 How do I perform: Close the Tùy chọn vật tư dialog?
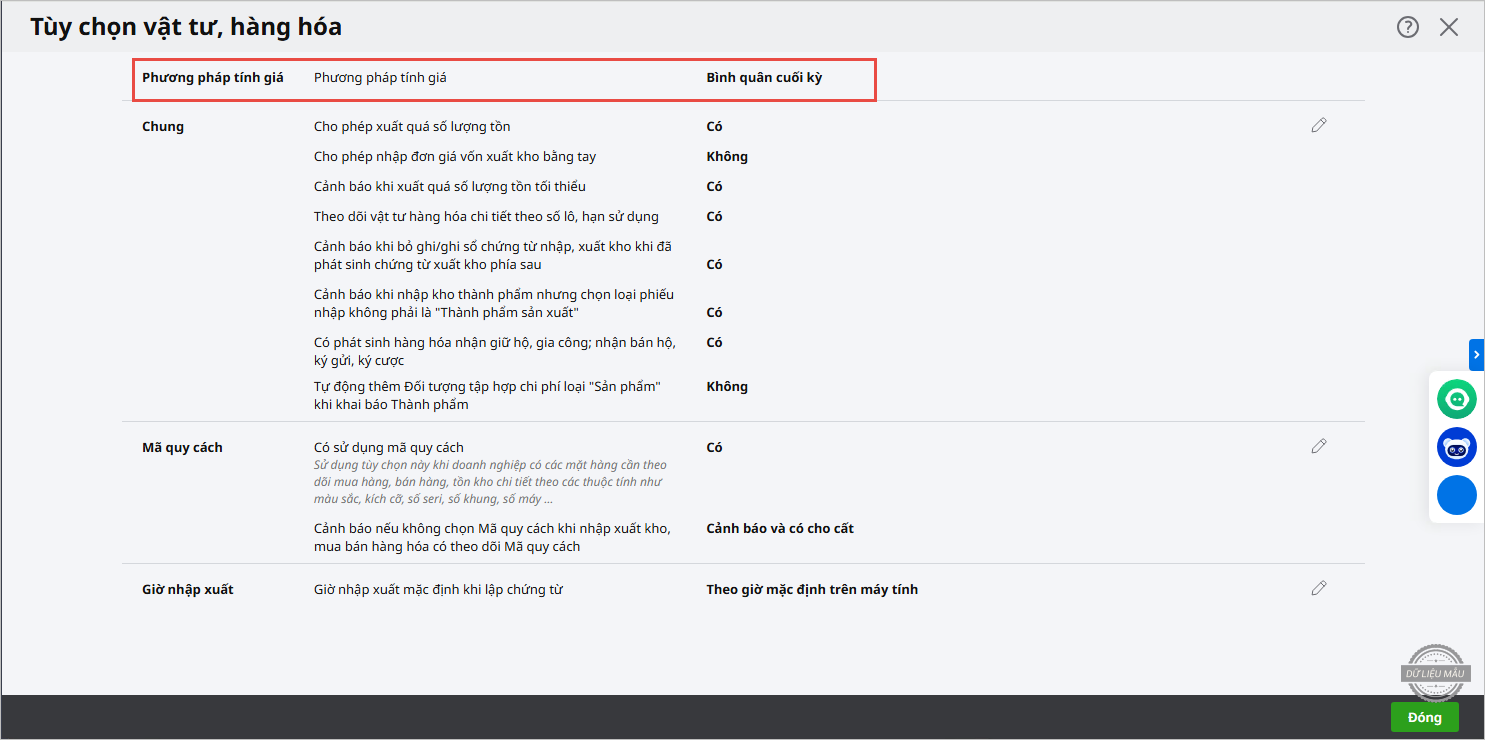click(1449, 27)
